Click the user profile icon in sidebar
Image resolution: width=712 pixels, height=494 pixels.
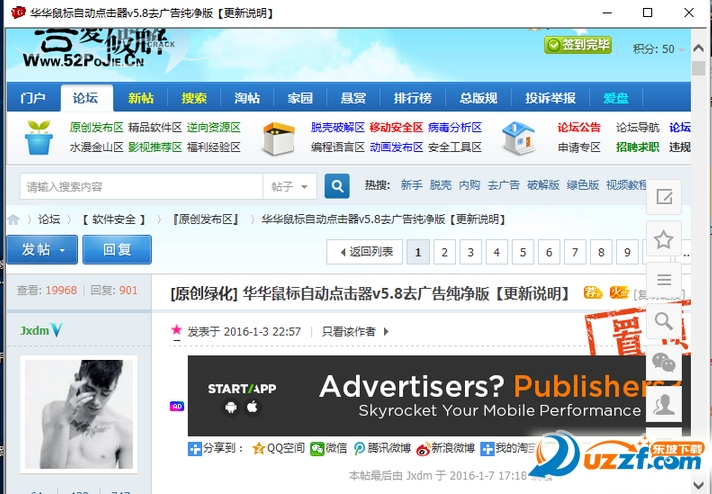coord(664,404)
